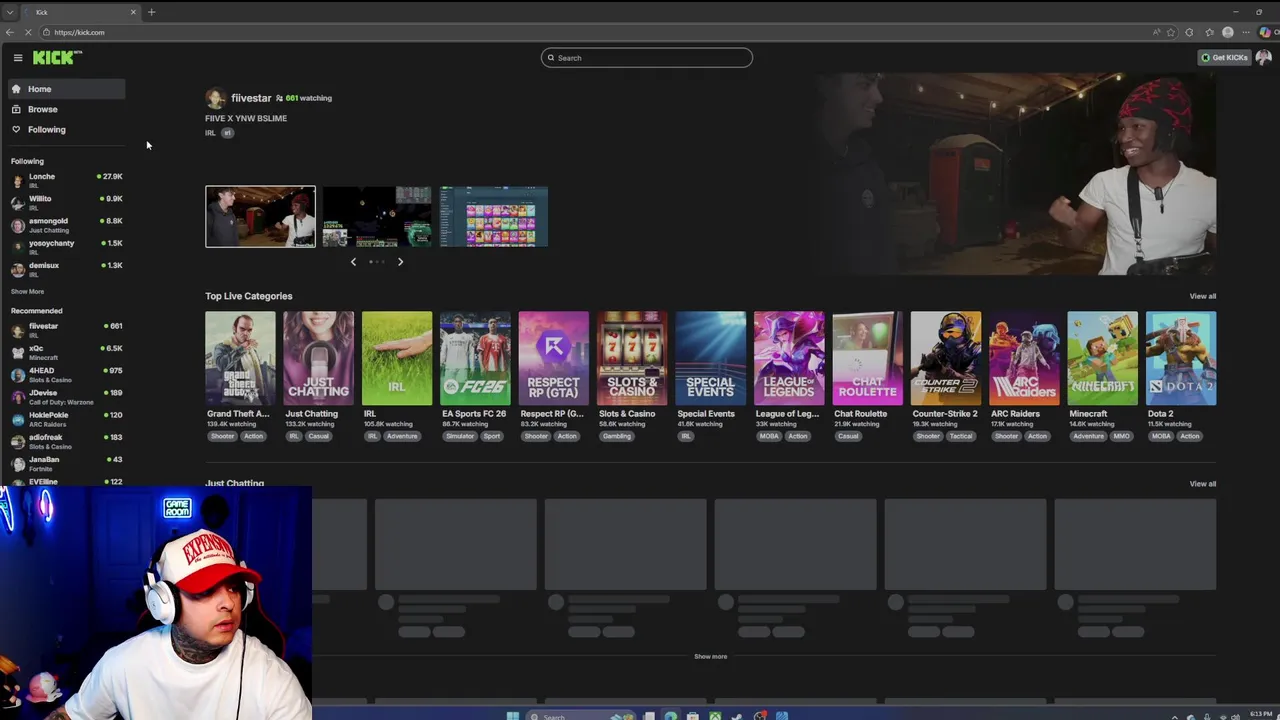This screenshot has height=720, width=1280.
Task: Open browser tab list dropdown
Action: [x=9, y=12]
